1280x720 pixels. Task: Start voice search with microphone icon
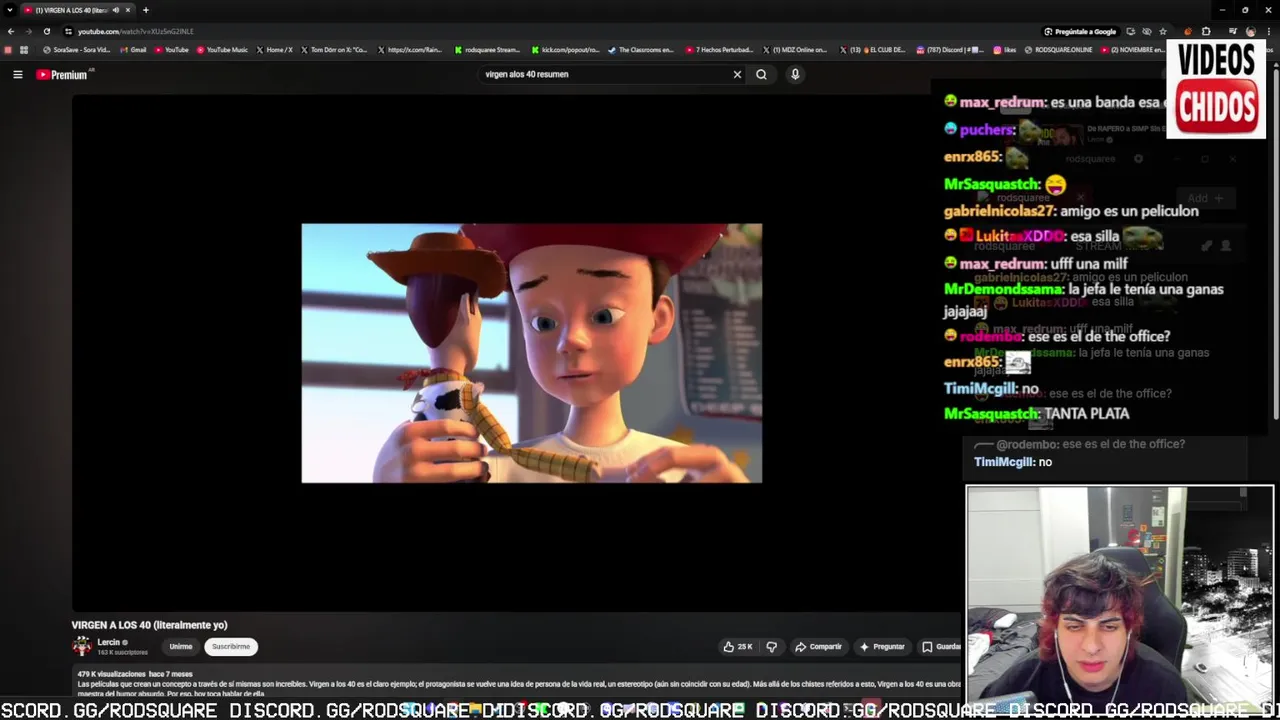tap(795, 74)
